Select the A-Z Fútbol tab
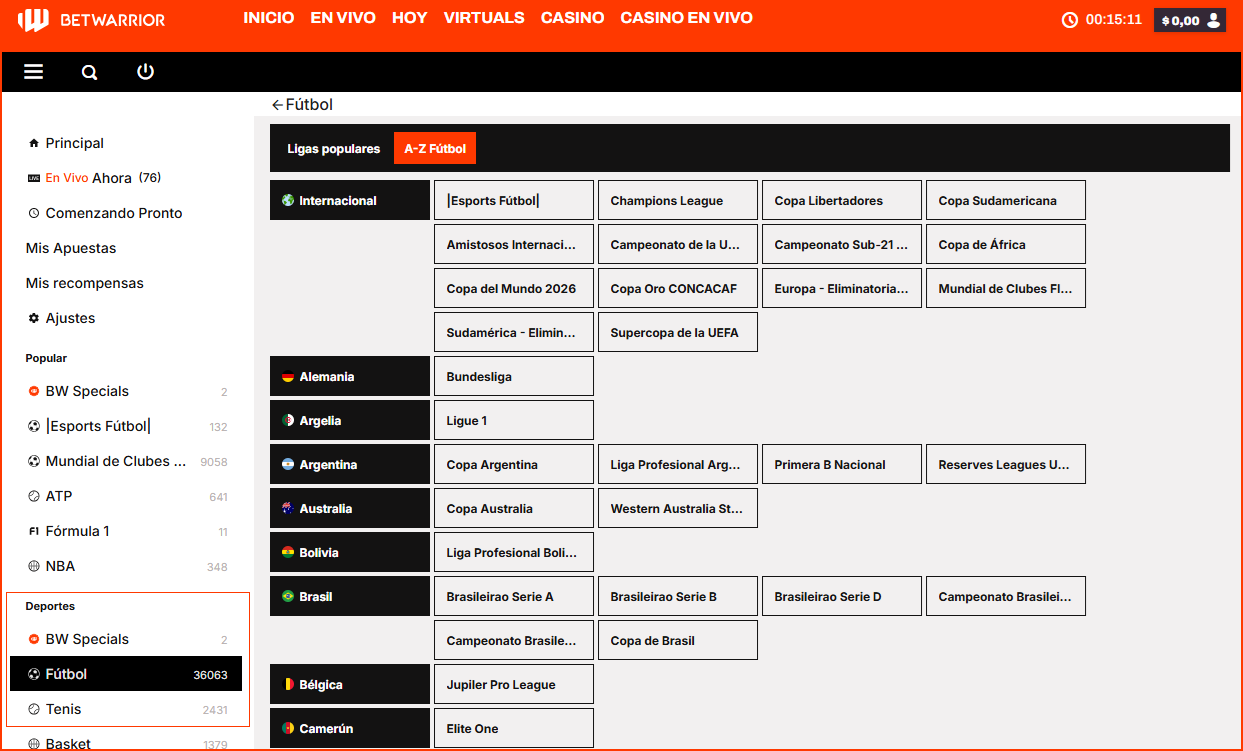The width and height of the screenshot is (1243, 751). coord(435,148)
